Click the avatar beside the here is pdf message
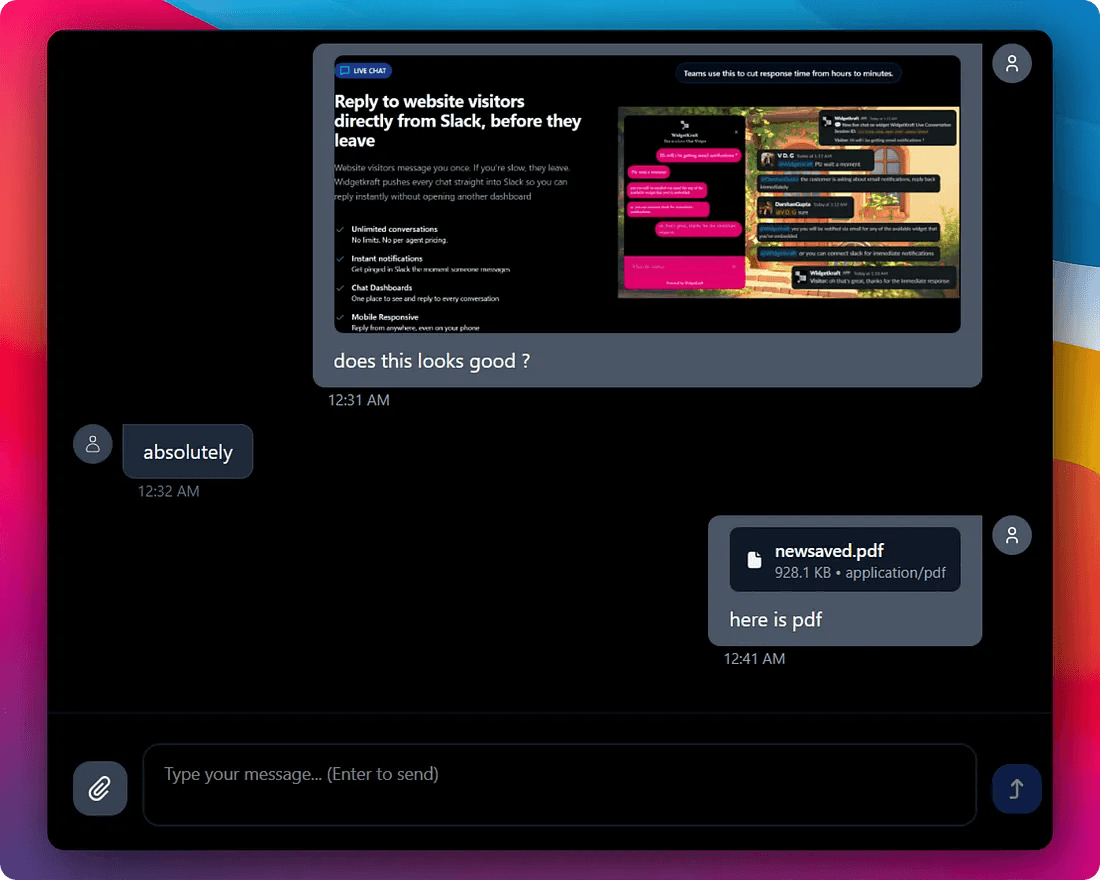Viewport: 1100px width, 880px height. pos(1011,535)
